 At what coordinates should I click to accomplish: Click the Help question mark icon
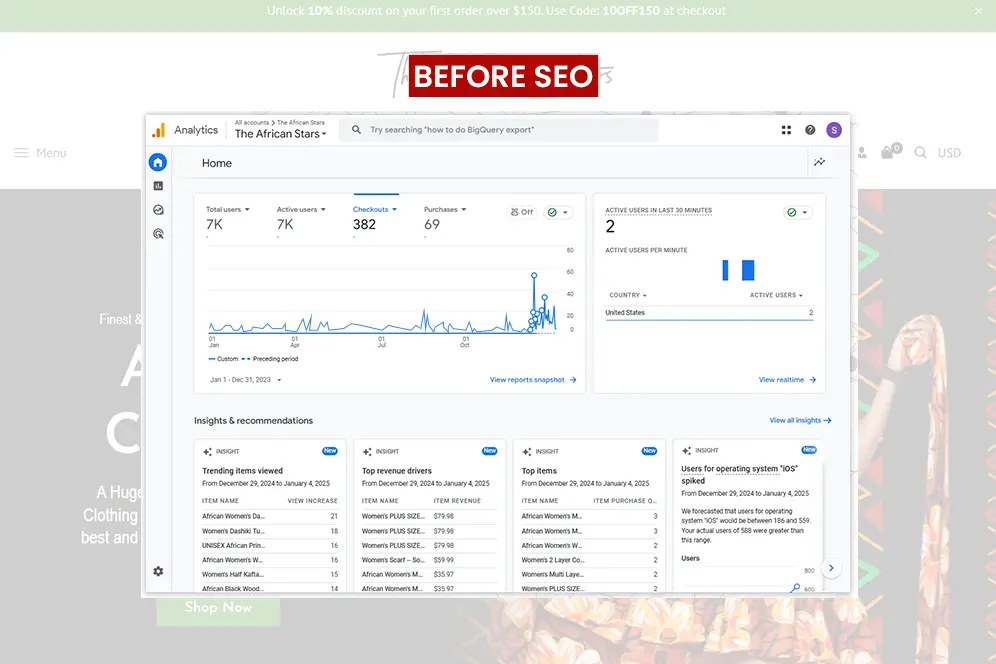(810, 130)
